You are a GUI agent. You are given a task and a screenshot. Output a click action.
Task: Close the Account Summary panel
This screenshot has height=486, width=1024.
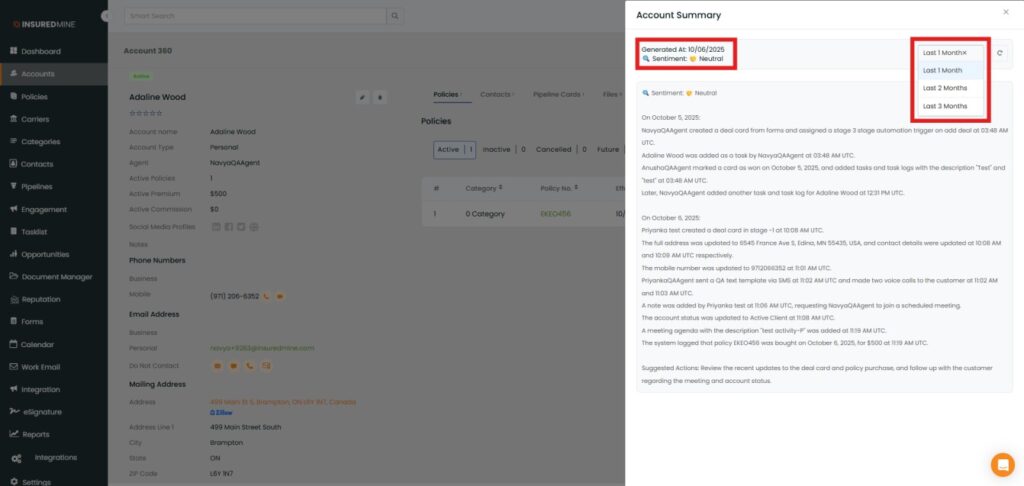coord(1006,12)
